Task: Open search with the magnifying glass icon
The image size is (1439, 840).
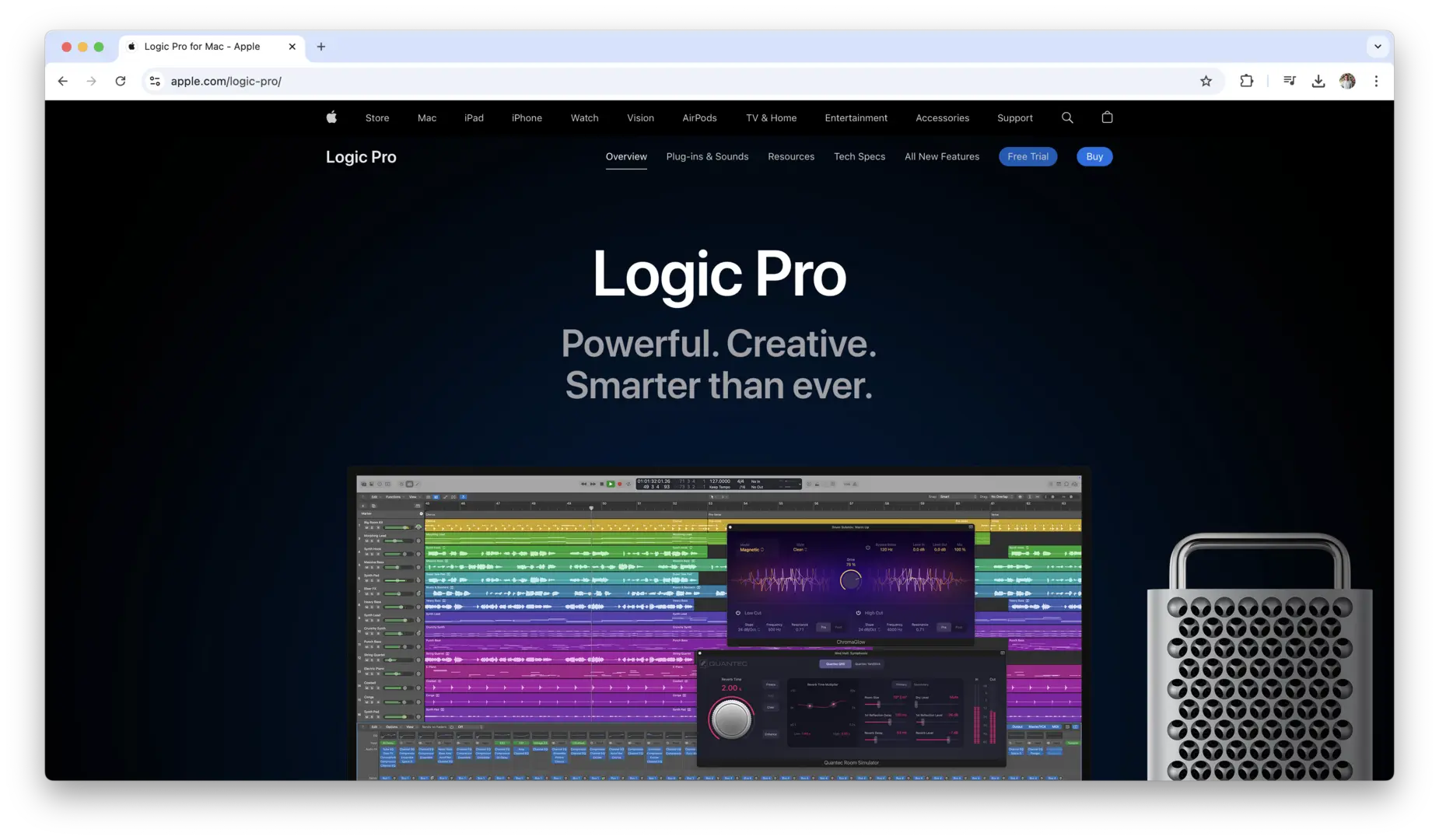Action: (x=1067, y=117)
